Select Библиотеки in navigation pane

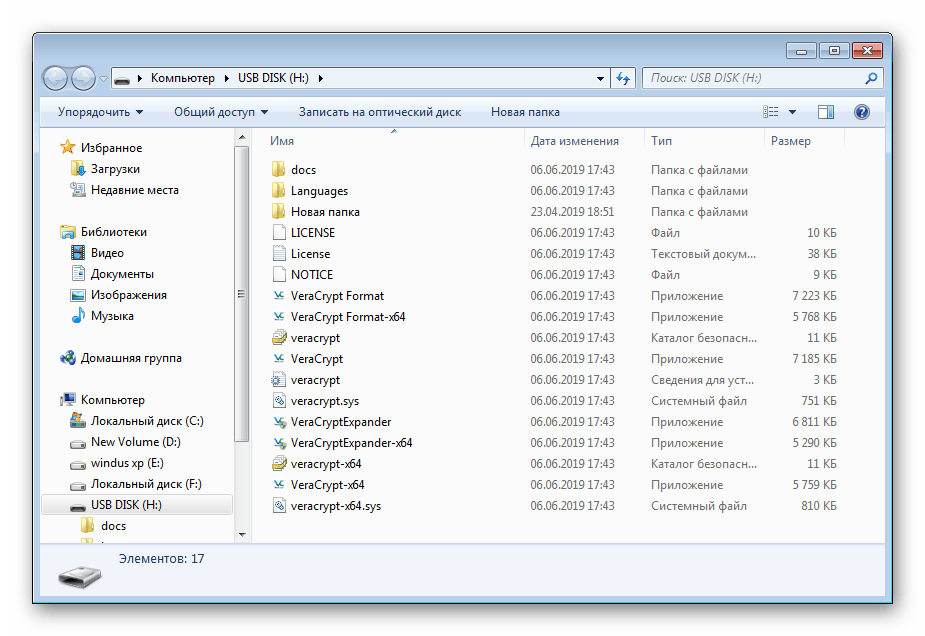114,232
